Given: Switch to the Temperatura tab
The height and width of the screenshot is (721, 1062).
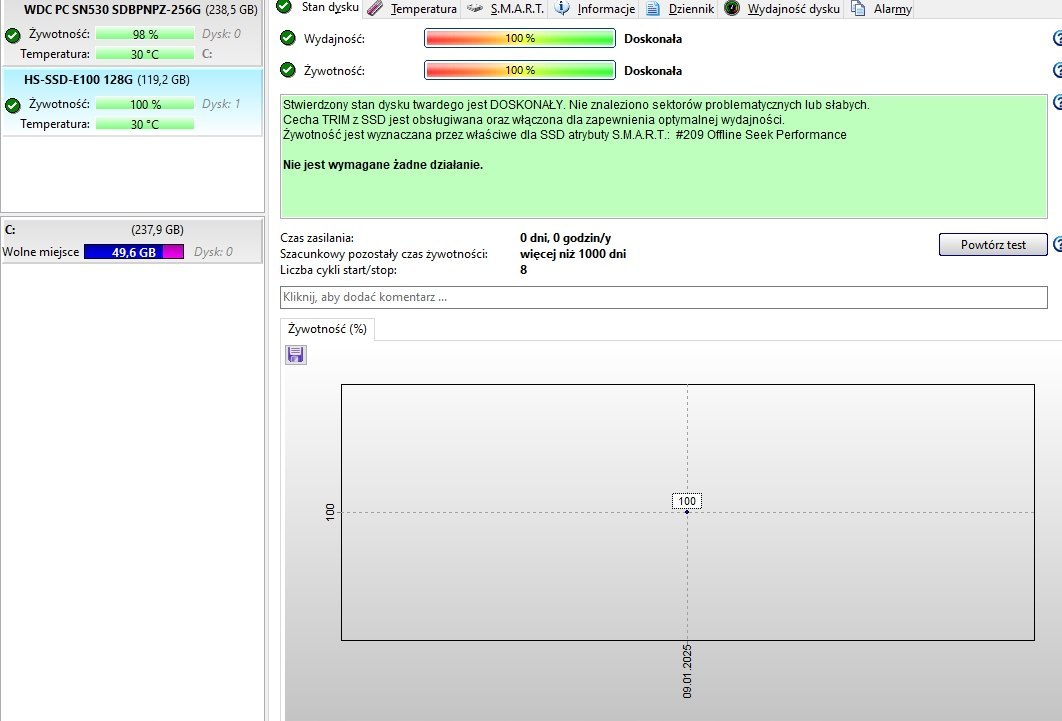Looking at the screenshot, I should [x=412, y=9].
